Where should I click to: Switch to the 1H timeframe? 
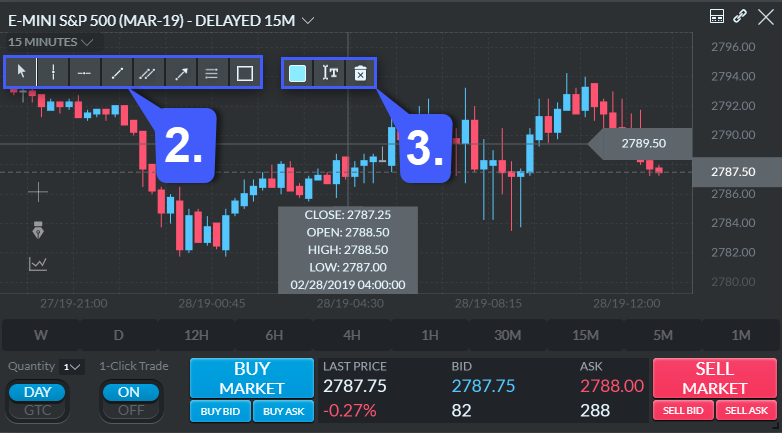pyautogui.click(x=429, y=335)
